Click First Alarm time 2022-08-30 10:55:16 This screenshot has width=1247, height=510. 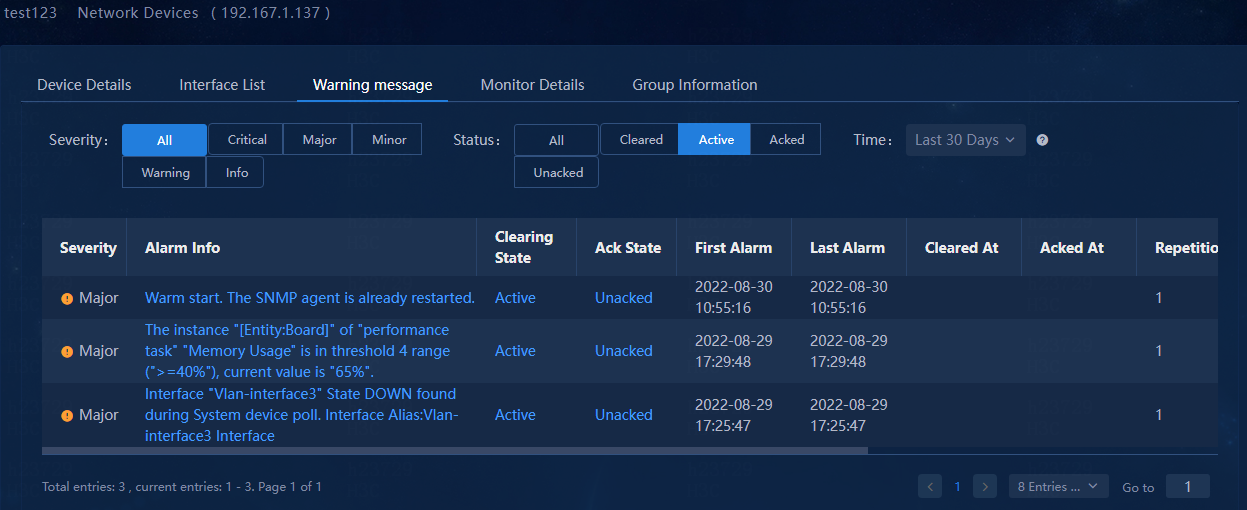click(x=733, y=297)
